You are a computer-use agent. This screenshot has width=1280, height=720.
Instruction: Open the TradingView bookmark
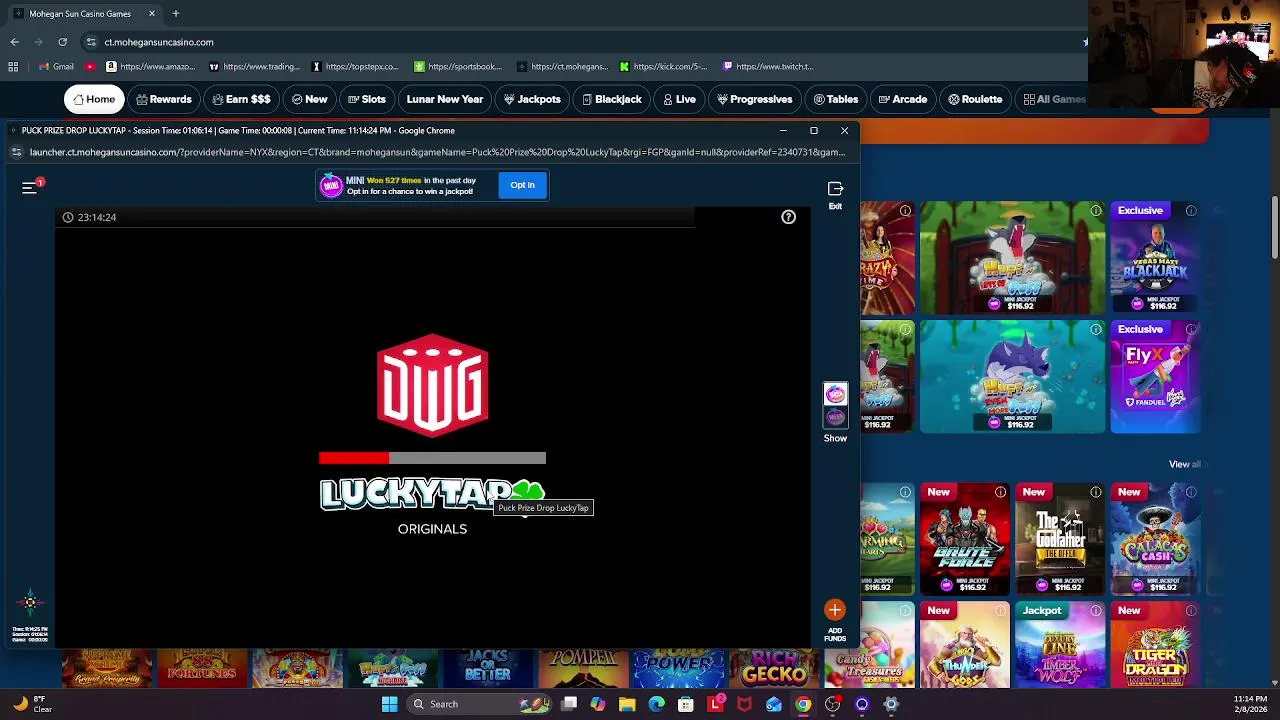[254, 67]
